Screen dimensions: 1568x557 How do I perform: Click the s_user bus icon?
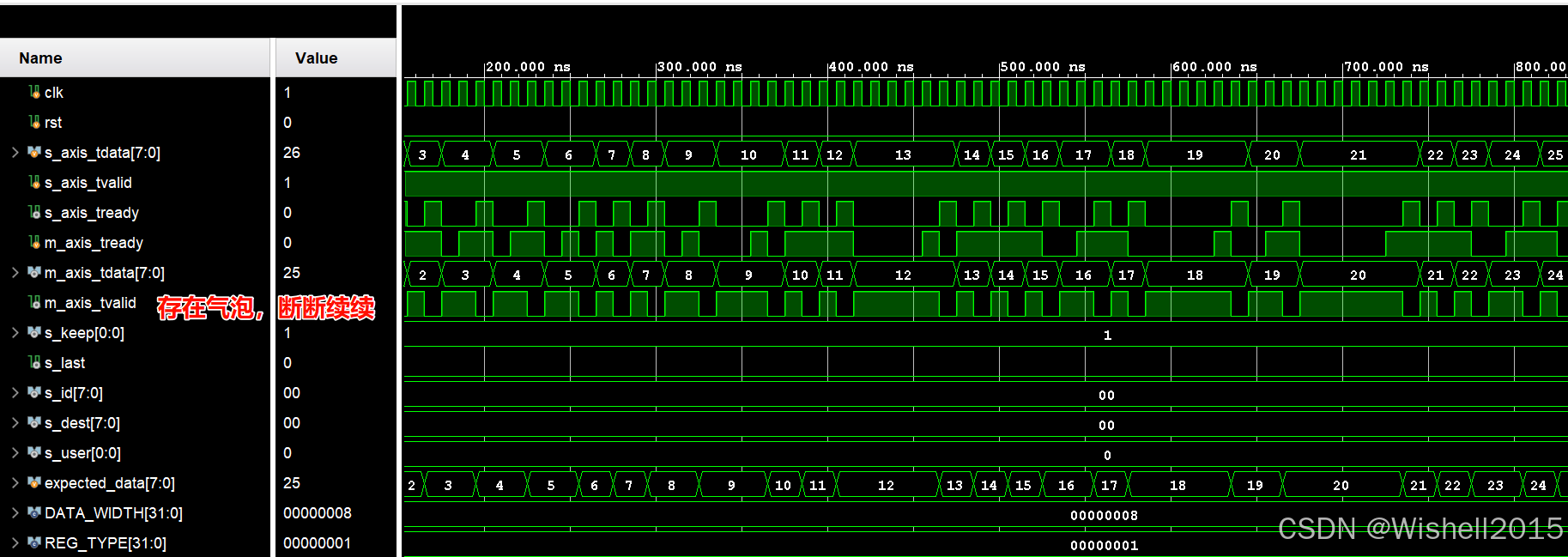[x=34, y=452]
